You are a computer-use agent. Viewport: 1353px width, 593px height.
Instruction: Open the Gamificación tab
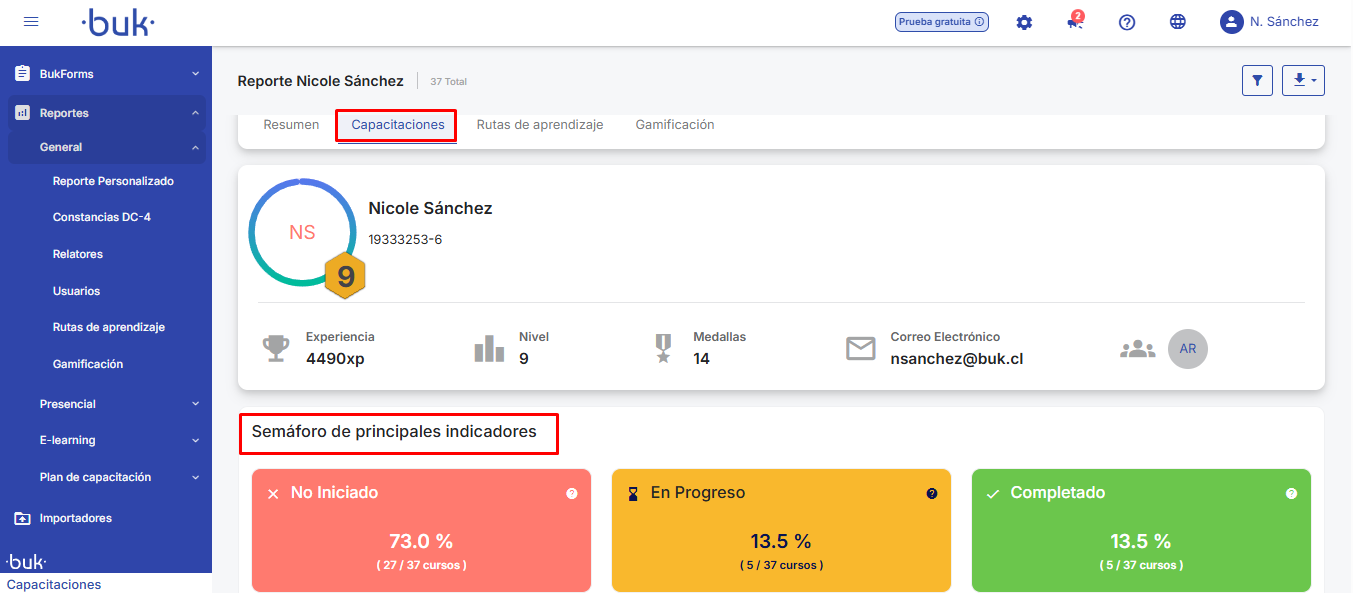(x=675, y=125)
